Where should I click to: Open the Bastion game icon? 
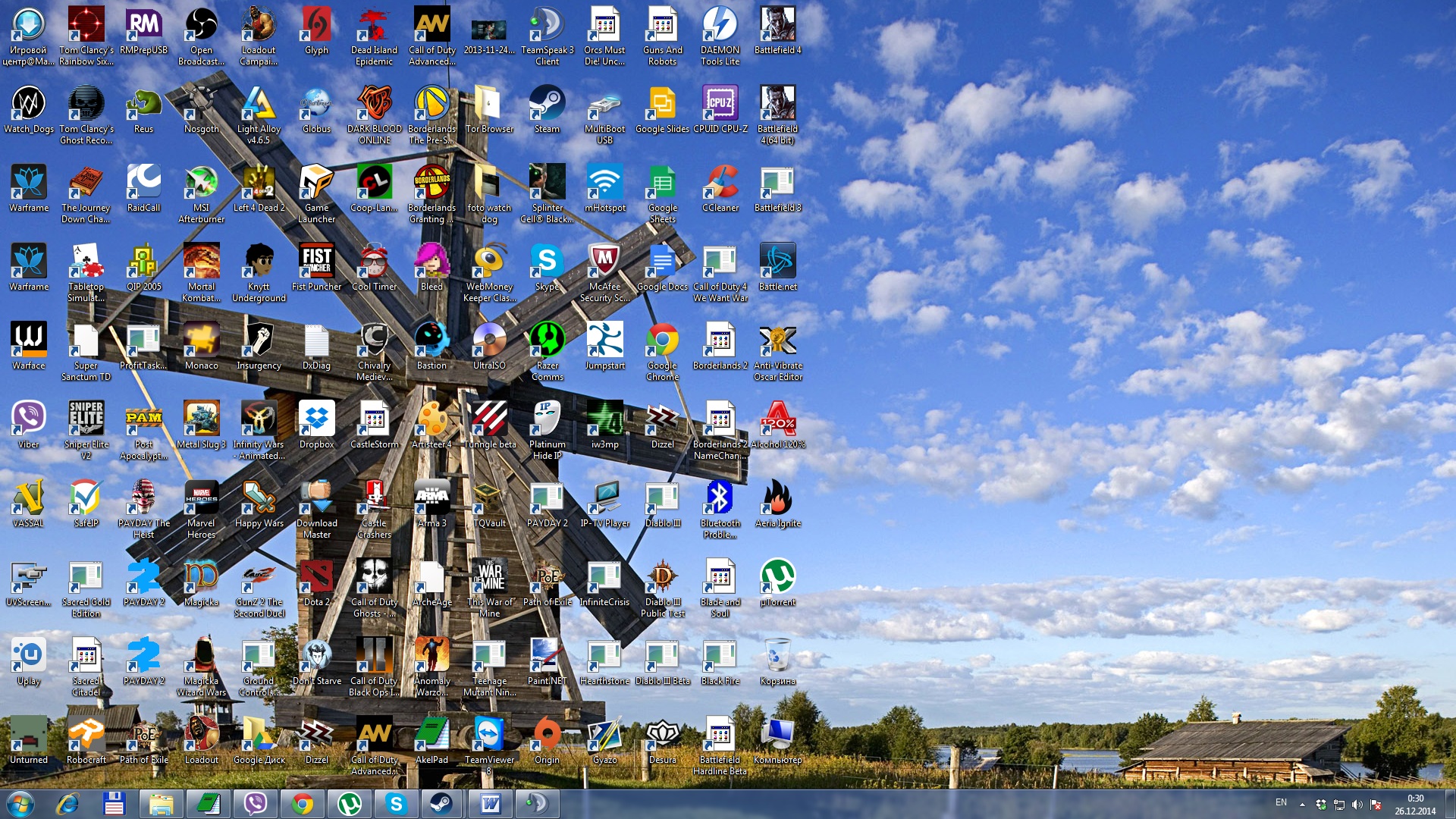431,347
